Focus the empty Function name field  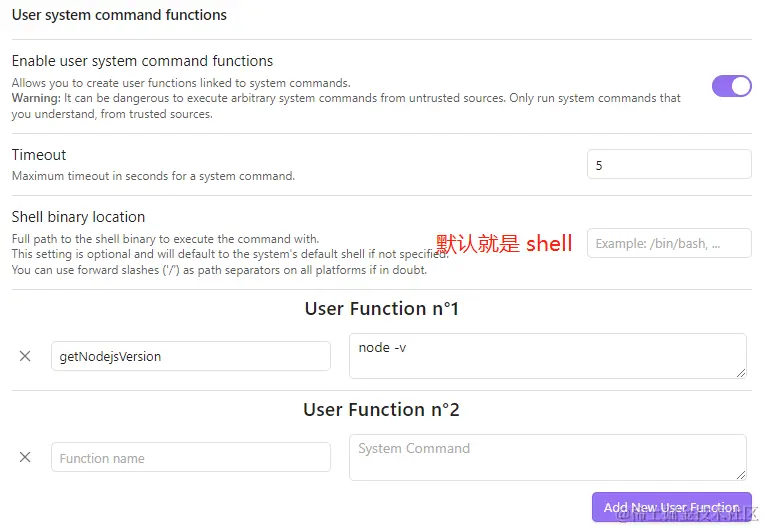coord(190,458)
